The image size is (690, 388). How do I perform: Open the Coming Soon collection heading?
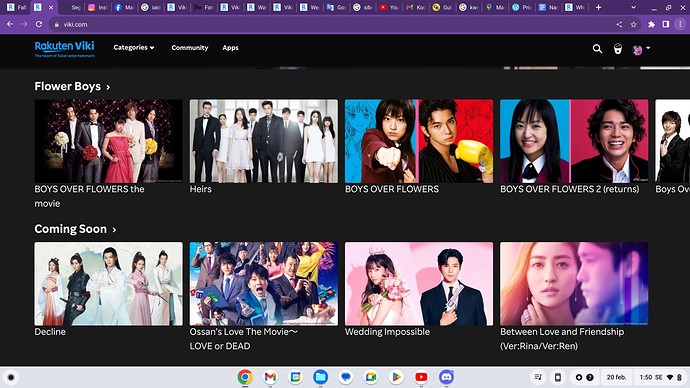coord(70,229)
